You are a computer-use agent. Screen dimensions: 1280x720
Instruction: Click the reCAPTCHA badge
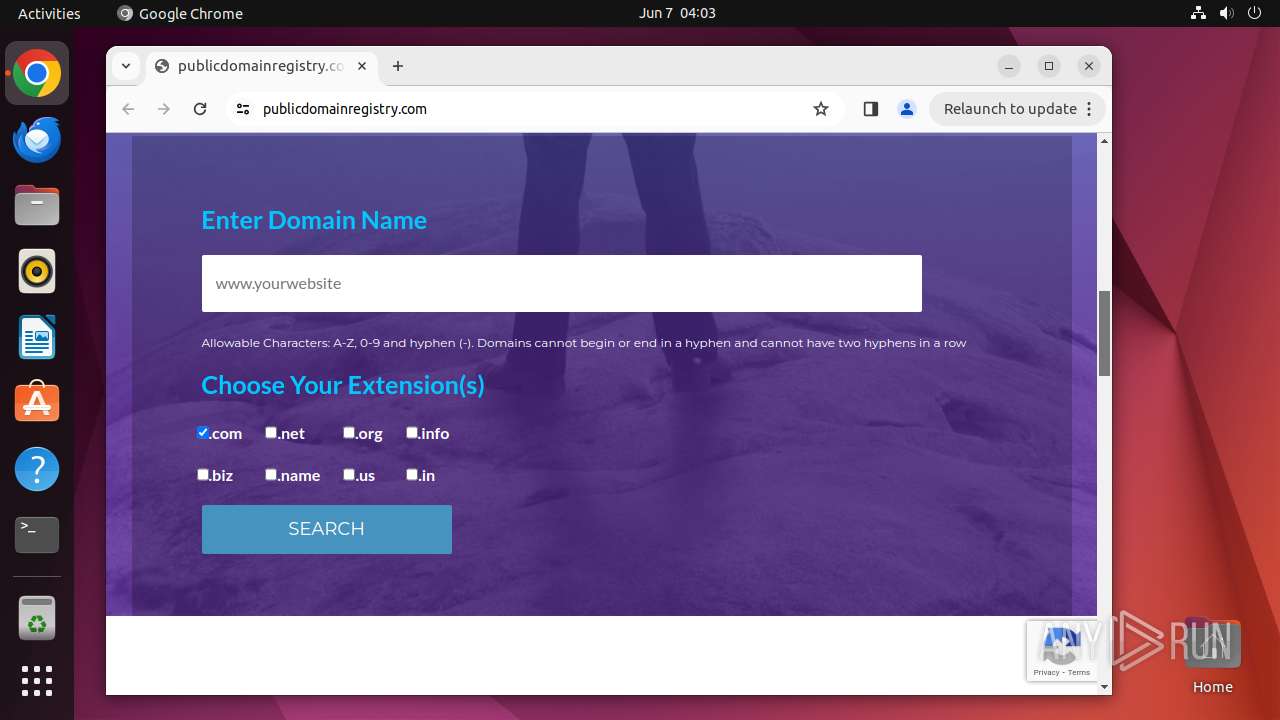pos(1062,651)
